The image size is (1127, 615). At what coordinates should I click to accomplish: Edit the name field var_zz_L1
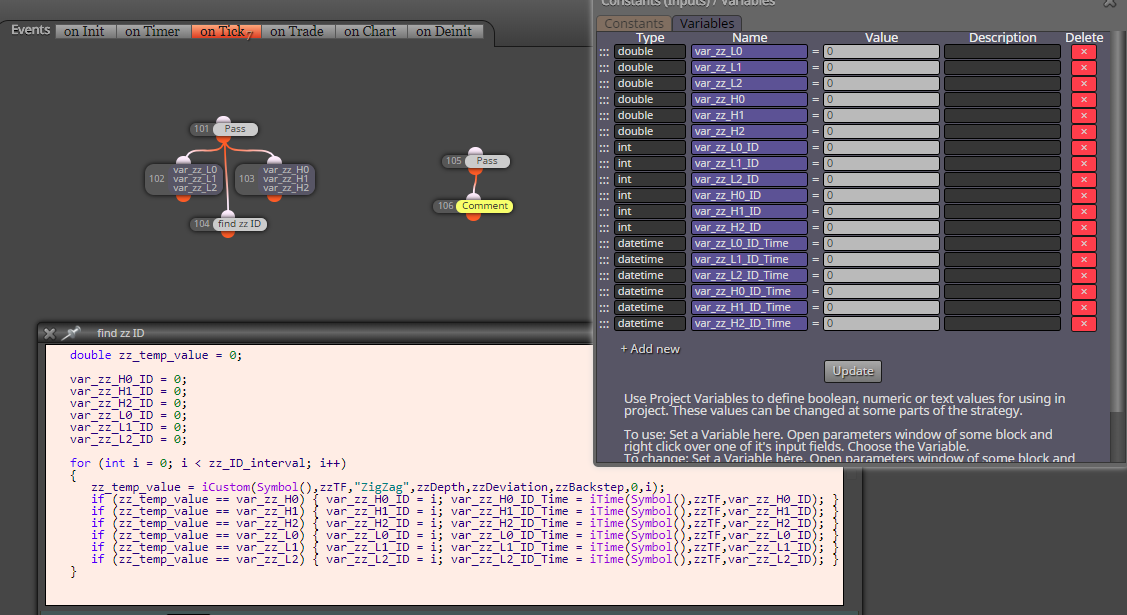point(749,68)
